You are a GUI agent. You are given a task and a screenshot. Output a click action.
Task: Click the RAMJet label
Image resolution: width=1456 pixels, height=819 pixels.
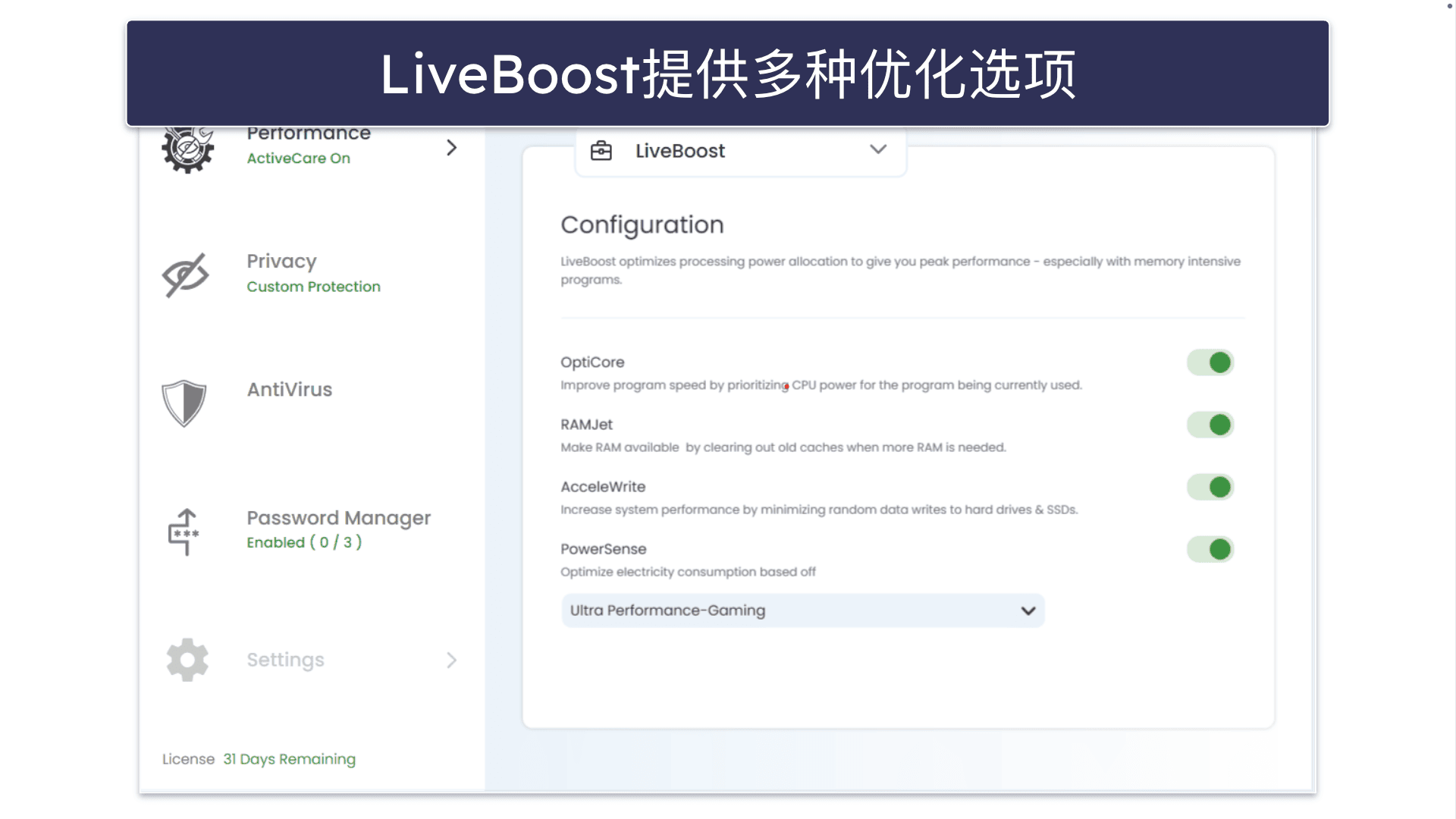(586, 425)
